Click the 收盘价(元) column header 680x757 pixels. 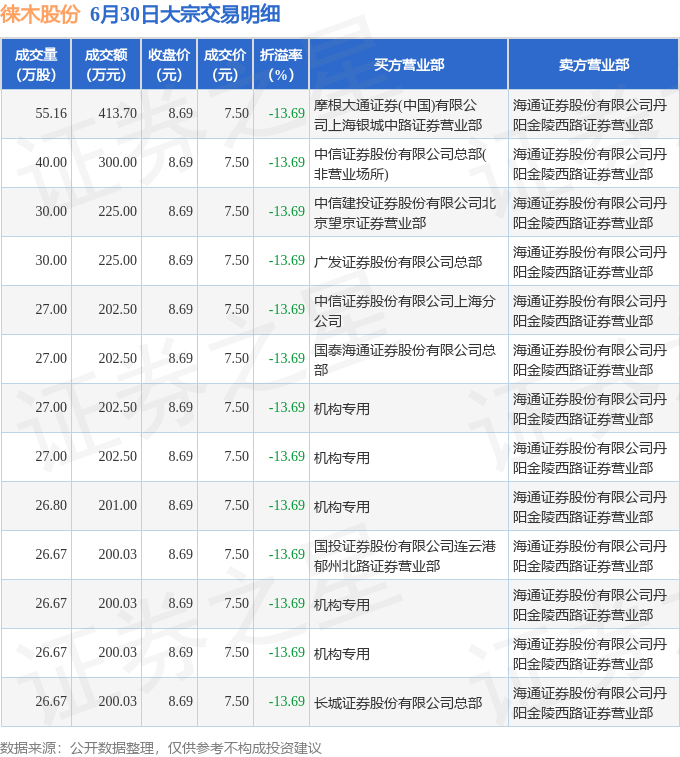tap(169, 65)
